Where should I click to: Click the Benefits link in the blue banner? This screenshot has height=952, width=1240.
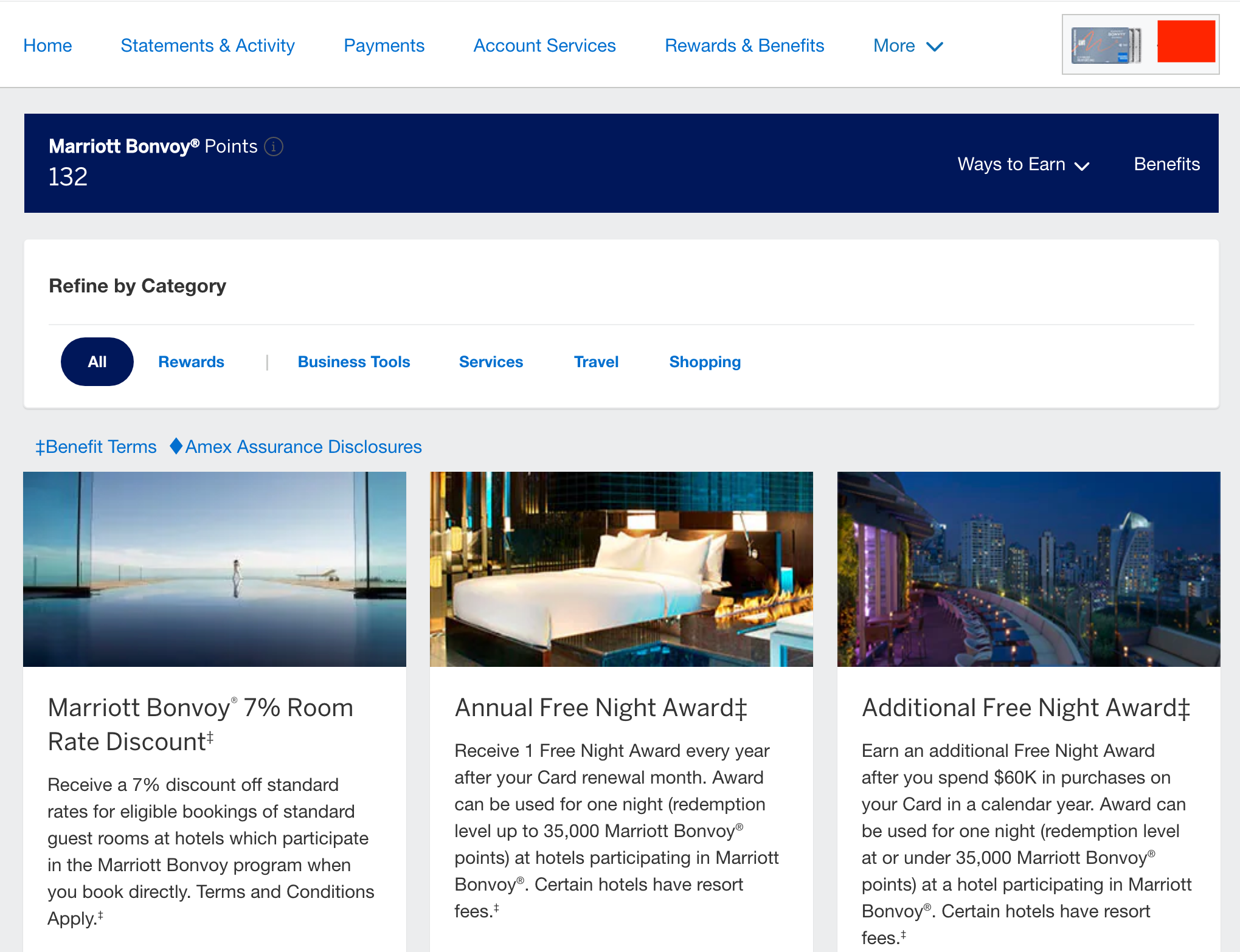[1166, 165]
